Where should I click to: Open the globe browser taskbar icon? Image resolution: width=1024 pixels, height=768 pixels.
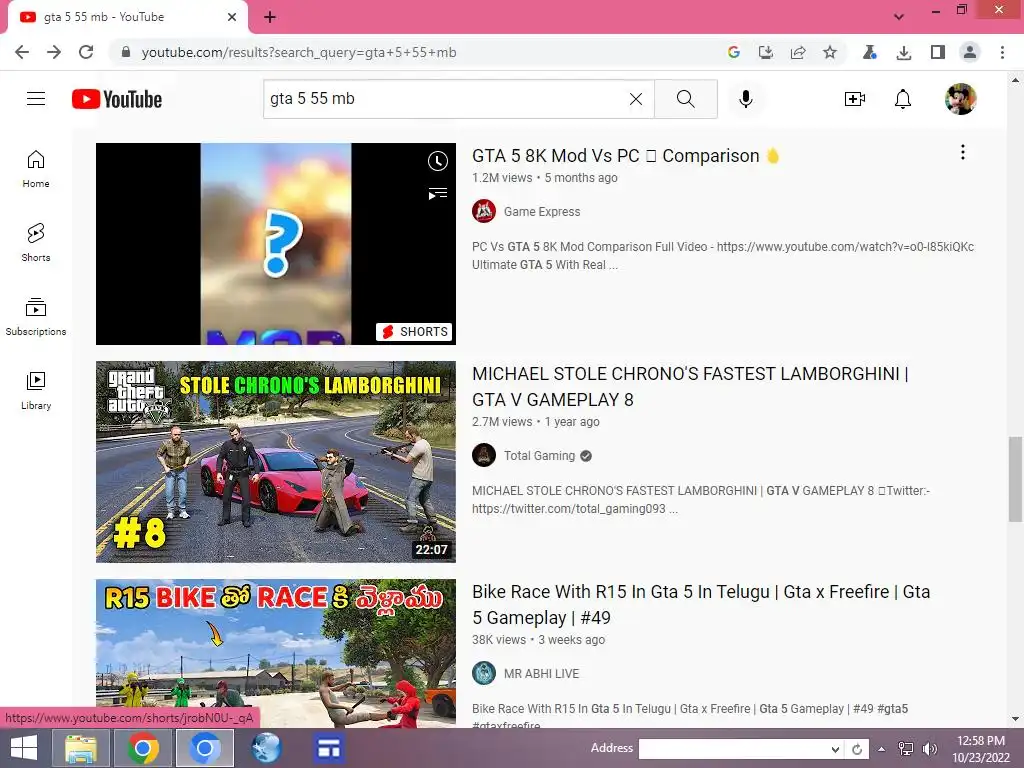pos(266,748)
